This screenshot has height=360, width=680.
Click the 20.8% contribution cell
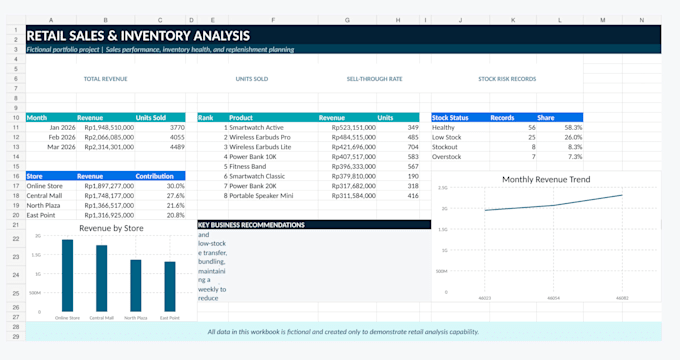pyautogui.click(x=160, y=215)
